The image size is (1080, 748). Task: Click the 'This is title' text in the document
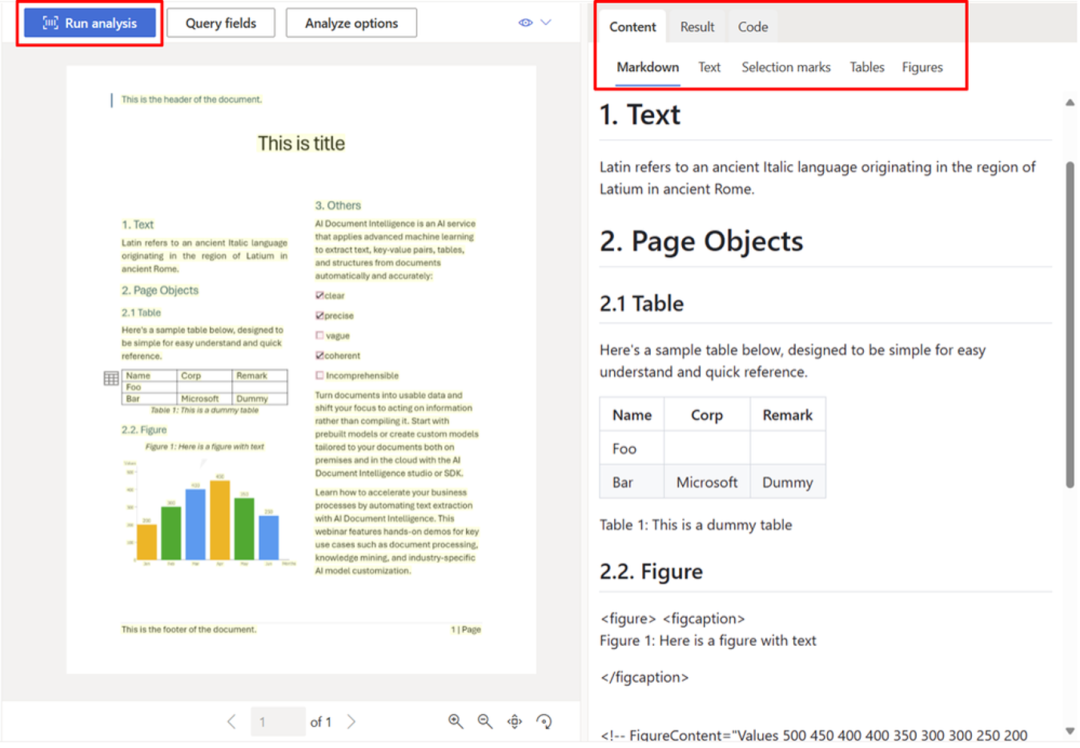[301, 143]
